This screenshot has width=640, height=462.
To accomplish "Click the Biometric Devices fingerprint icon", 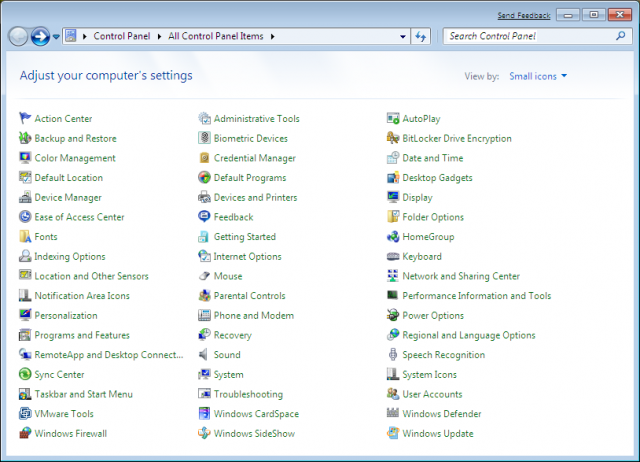I will click(204, 138).
